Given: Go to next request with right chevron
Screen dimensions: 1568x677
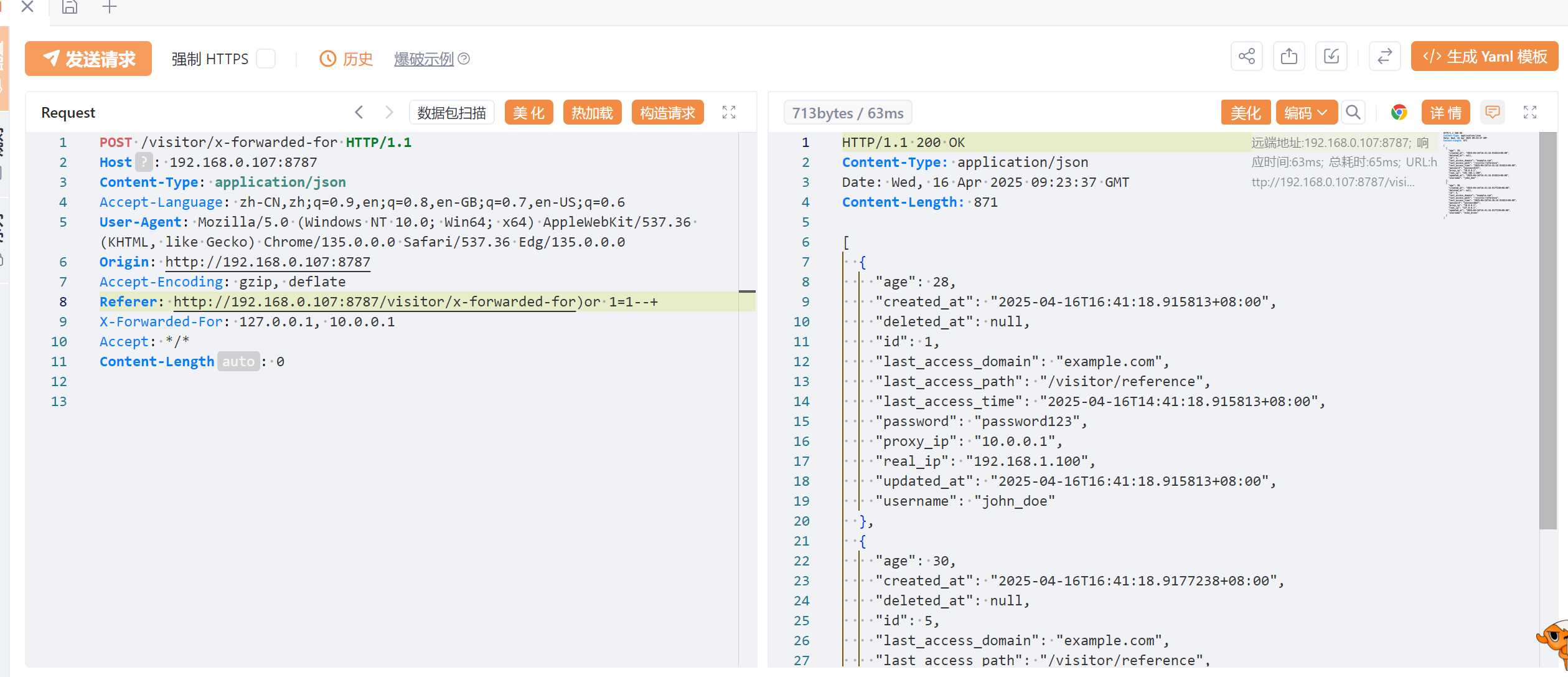Looking at the screenshot, I should 389,113.
